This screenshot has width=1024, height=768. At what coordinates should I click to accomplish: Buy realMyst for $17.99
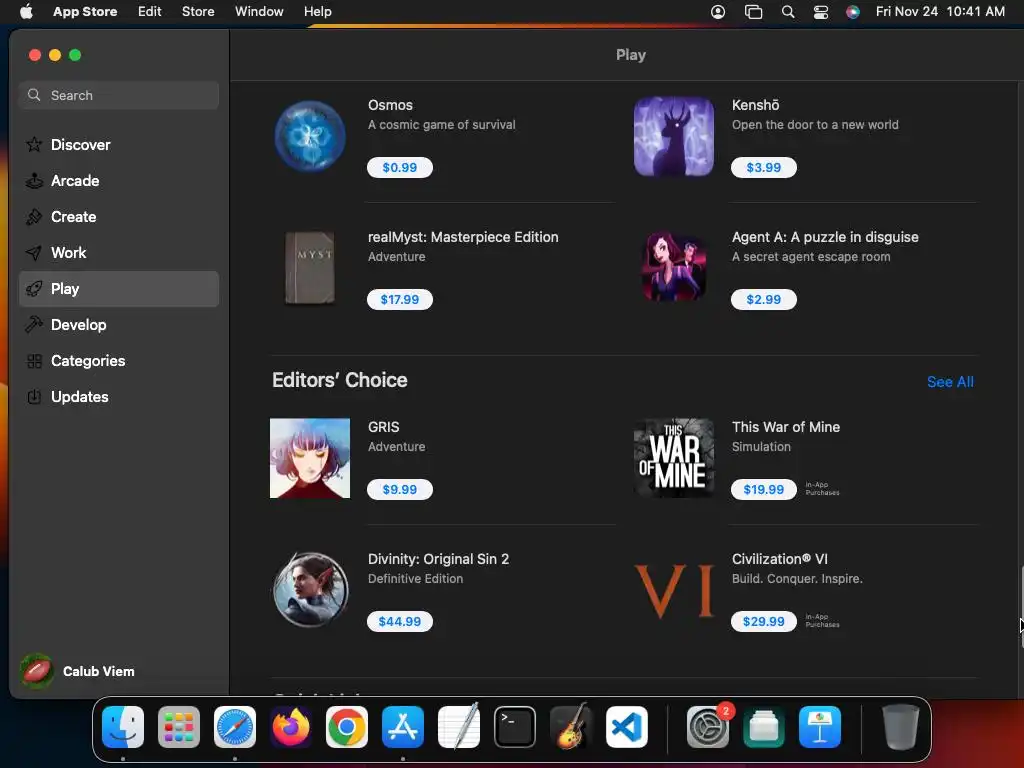click(400, 299)
